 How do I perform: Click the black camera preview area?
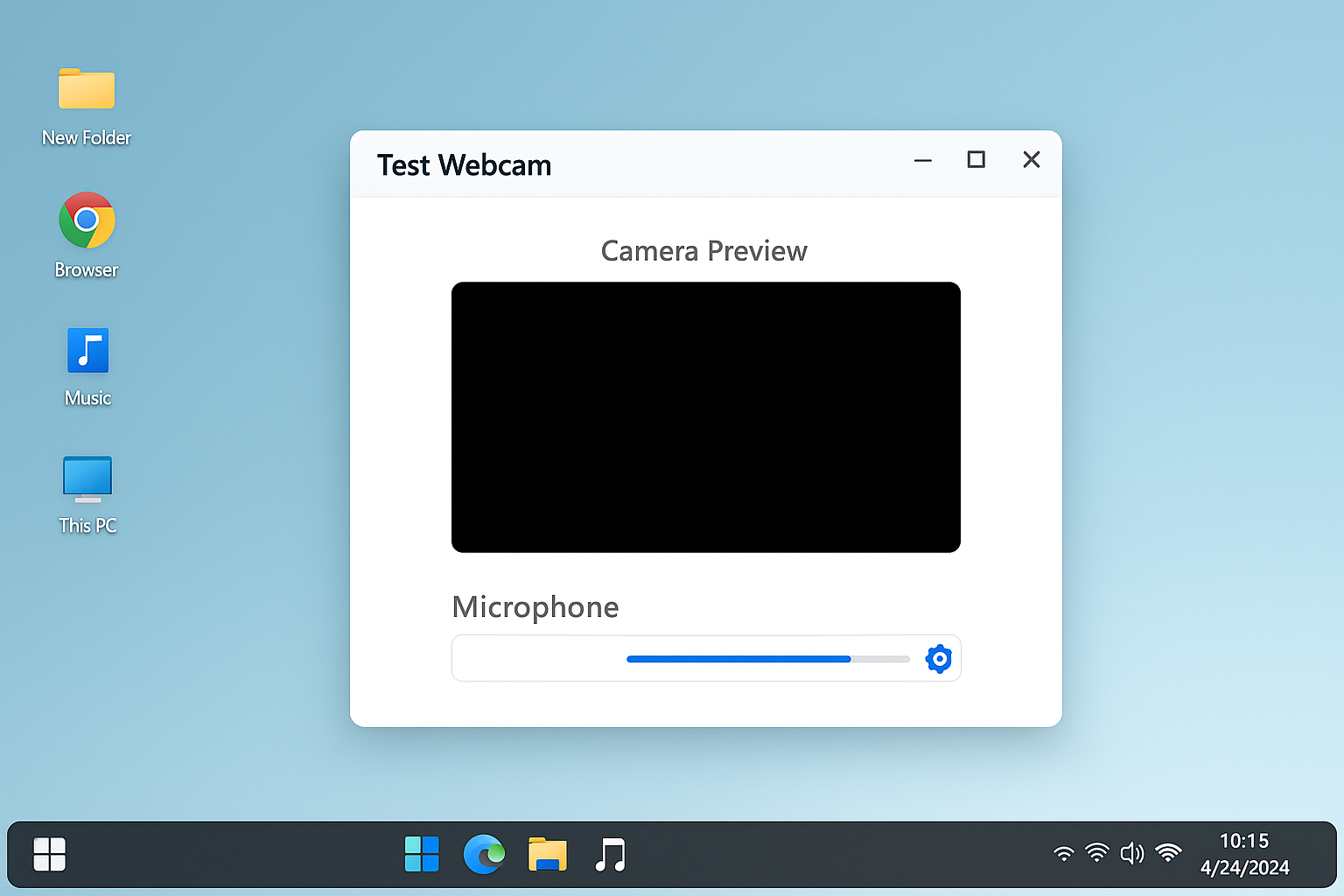pos(705,417)
